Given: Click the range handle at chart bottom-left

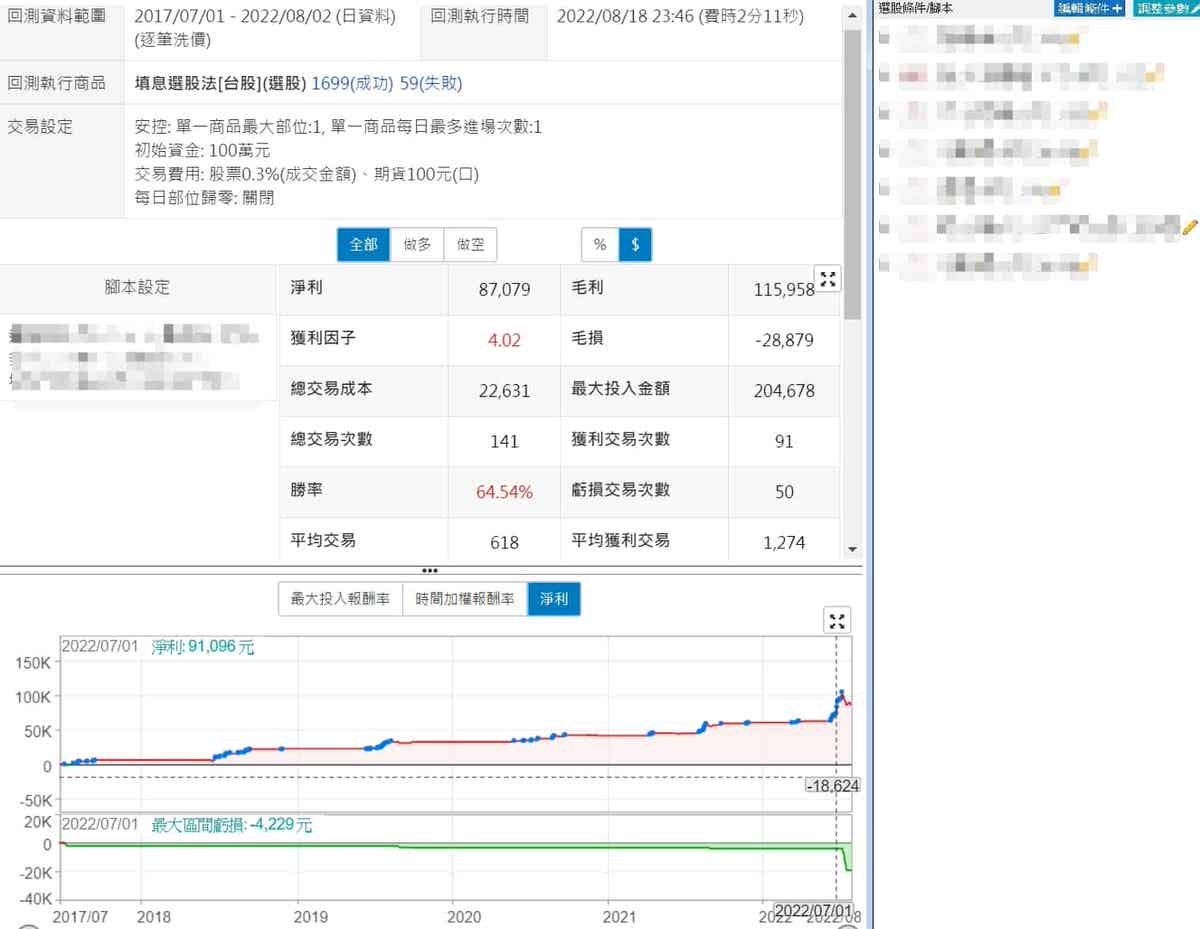Looking at the screenshot, I should 28,926.
